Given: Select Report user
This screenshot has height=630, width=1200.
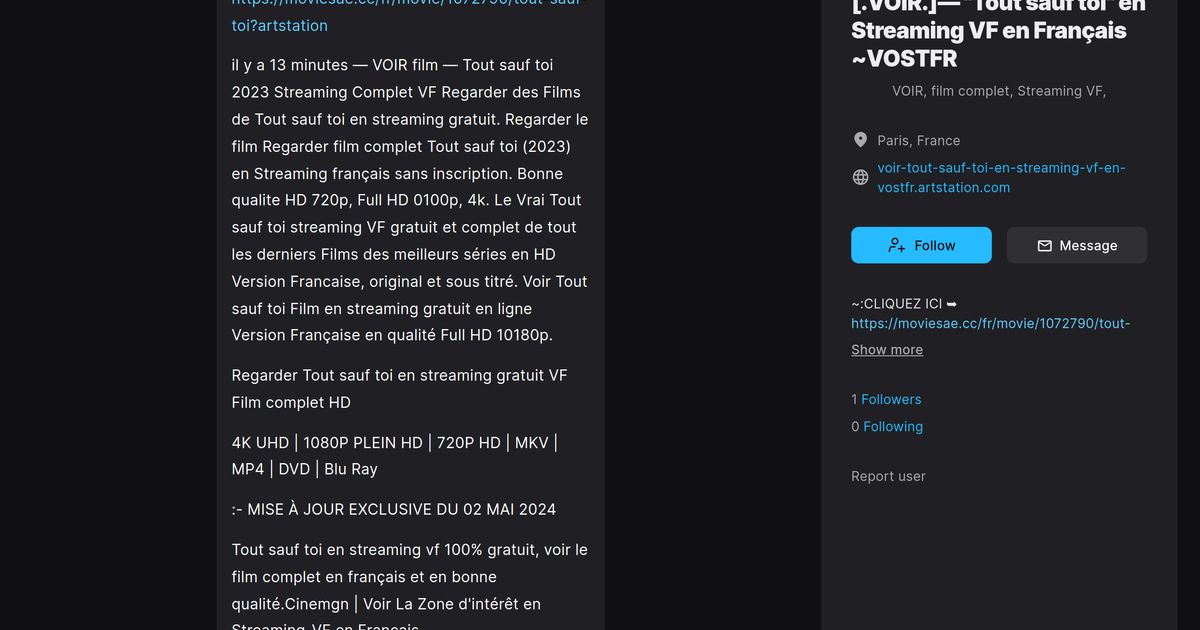Looking at the screenshot, I should tap(888, 476).
